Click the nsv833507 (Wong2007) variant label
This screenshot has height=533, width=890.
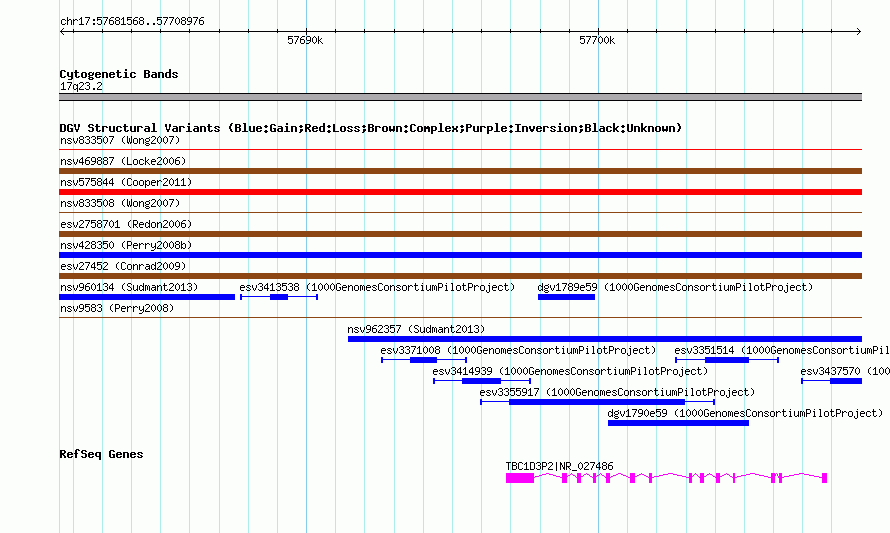tap(120, 140)
